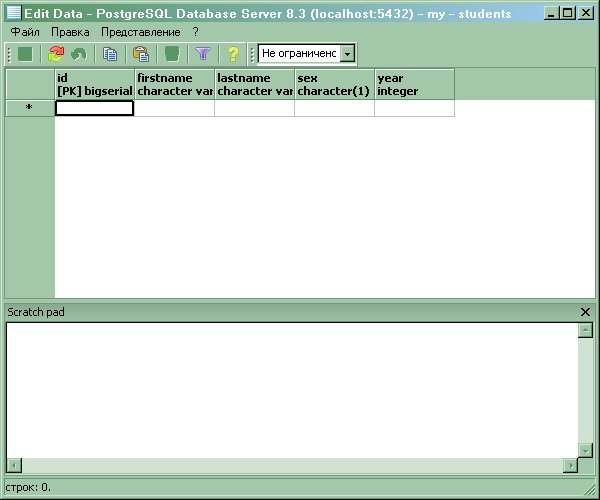Click the main toolbar drag handle grip
Image resolution: width=600 pixels, height=500 pixels.
point(10,54)
